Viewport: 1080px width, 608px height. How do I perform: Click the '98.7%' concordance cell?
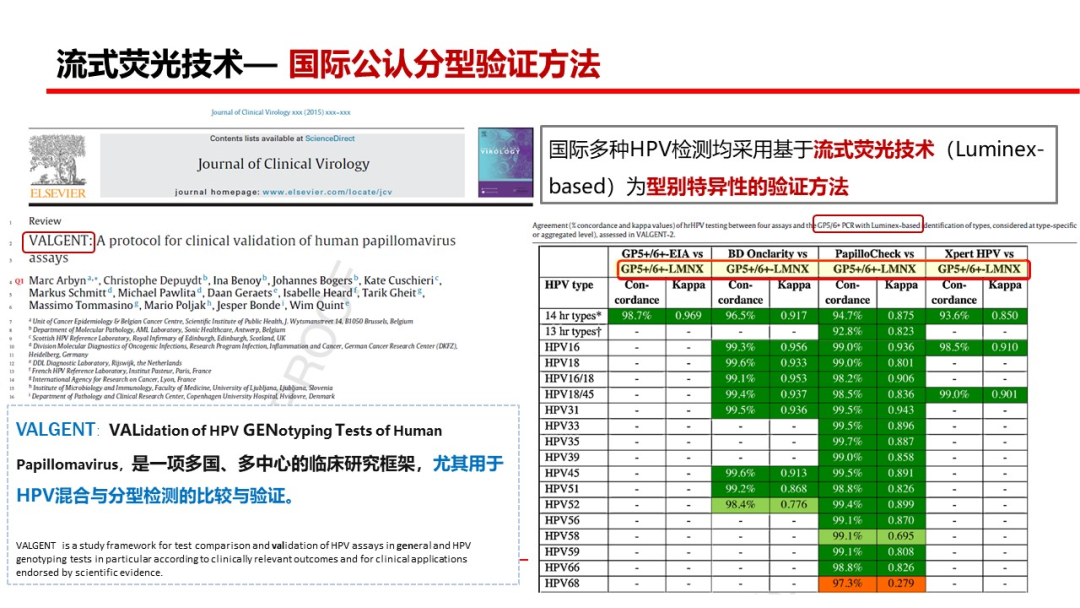coord(636,315)
